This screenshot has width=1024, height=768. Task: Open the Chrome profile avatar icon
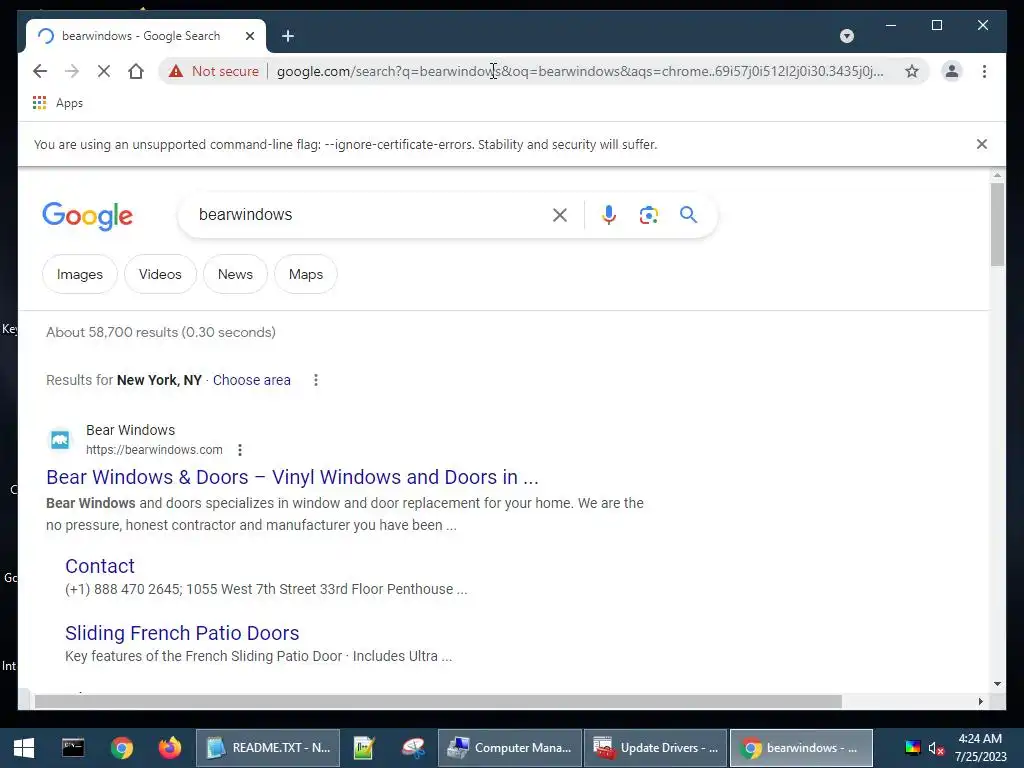point(952,71)
